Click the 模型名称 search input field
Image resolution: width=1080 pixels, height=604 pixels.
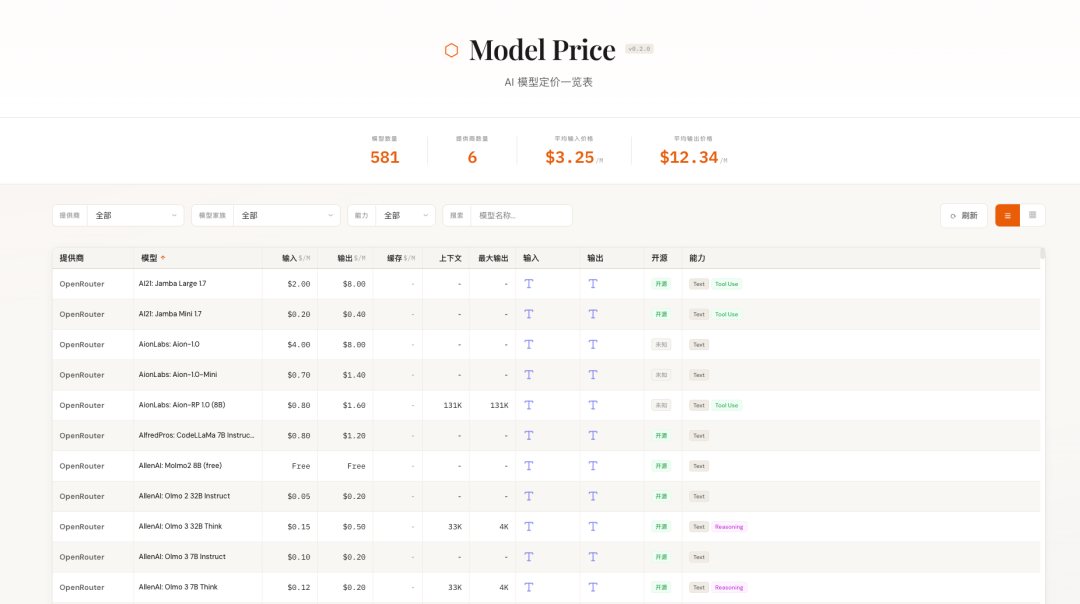521,215
